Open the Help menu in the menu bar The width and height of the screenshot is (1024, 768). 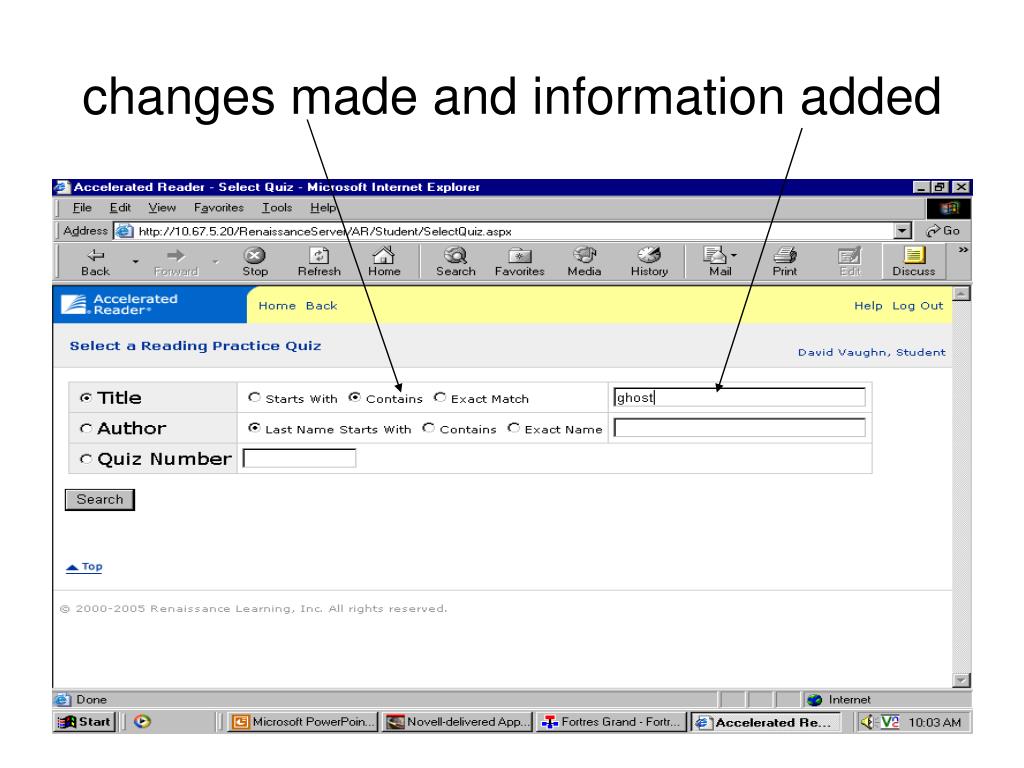pos(323,208)
